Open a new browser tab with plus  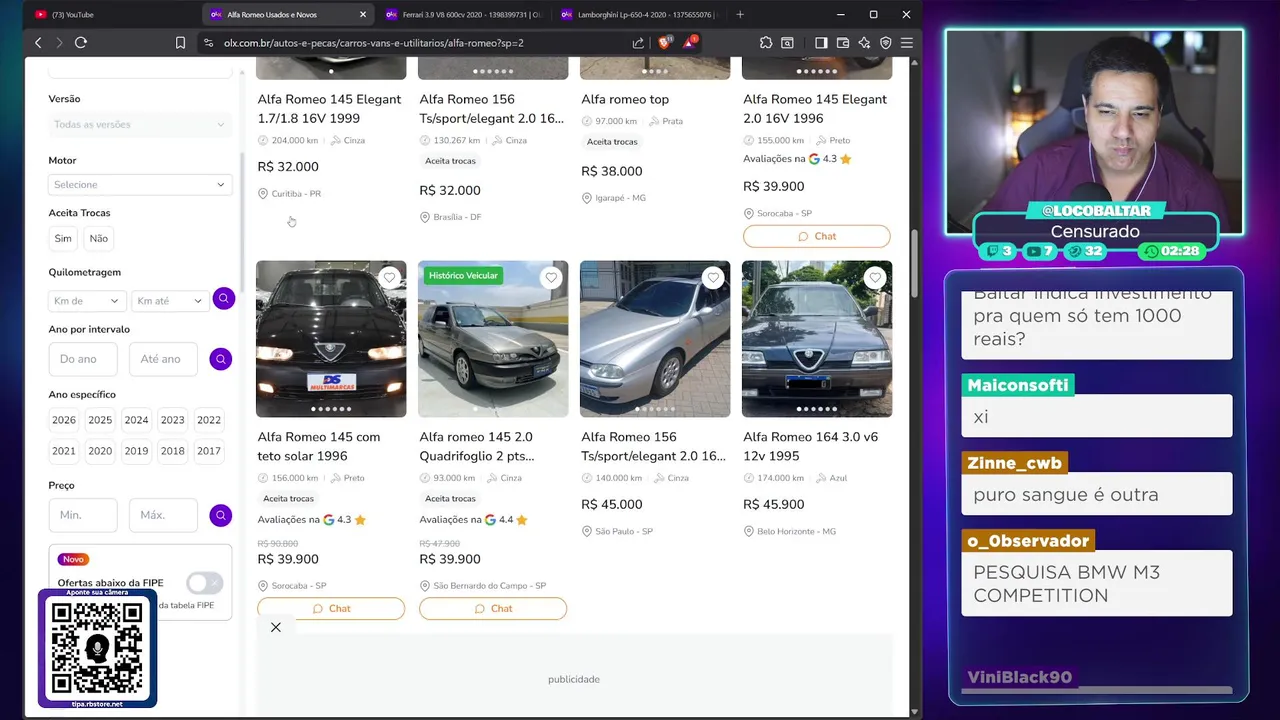740,14
